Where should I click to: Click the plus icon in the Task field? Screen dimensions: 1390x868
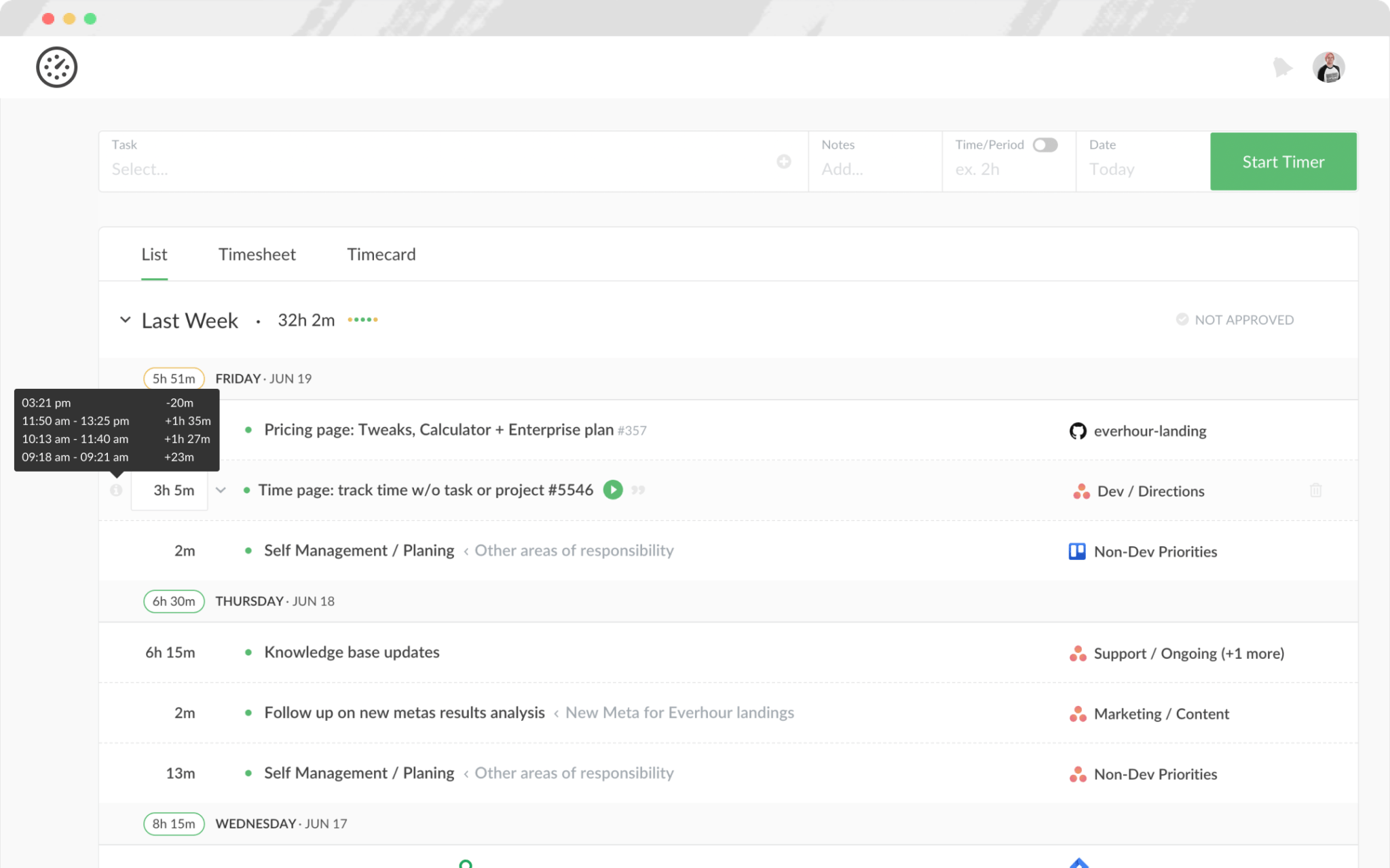(784, 162)
